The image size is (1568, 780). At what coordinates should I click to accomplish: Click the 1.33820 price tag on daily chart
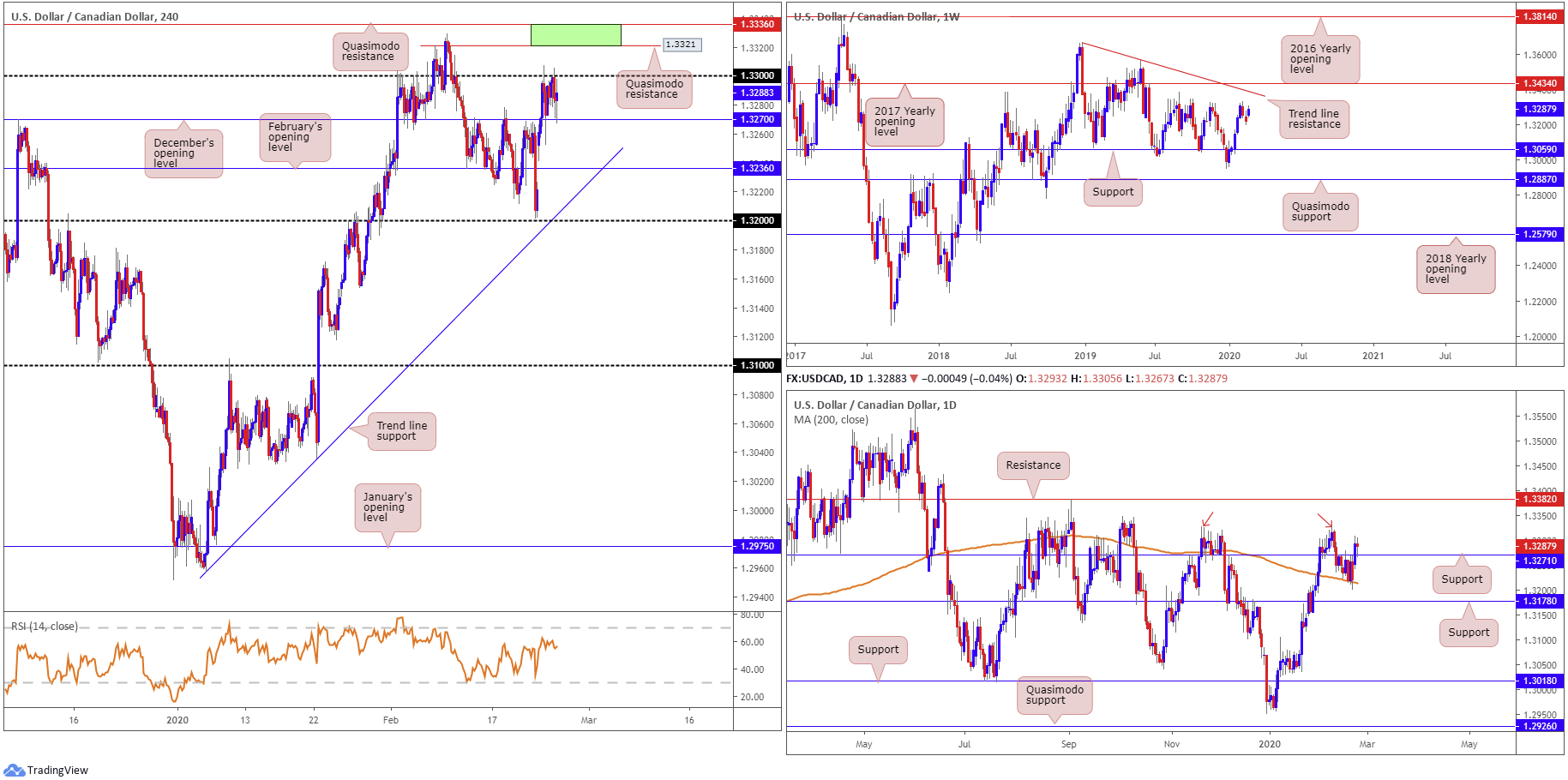coord(1540,499)
